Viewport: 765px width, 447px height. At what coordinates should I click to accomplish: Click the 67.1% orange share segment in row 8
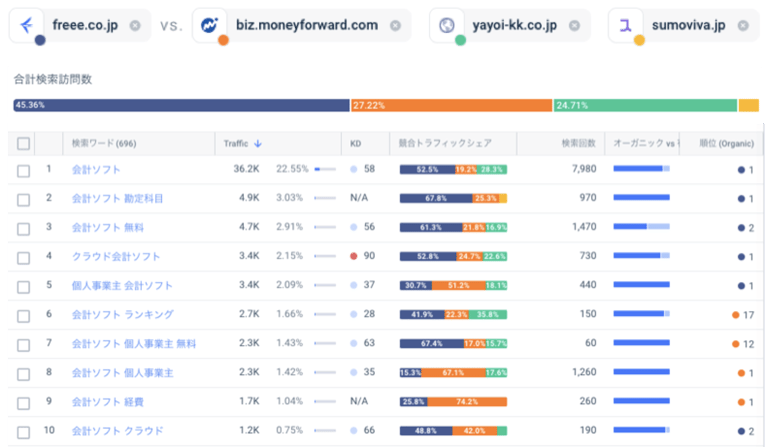(x=453, y=373)
